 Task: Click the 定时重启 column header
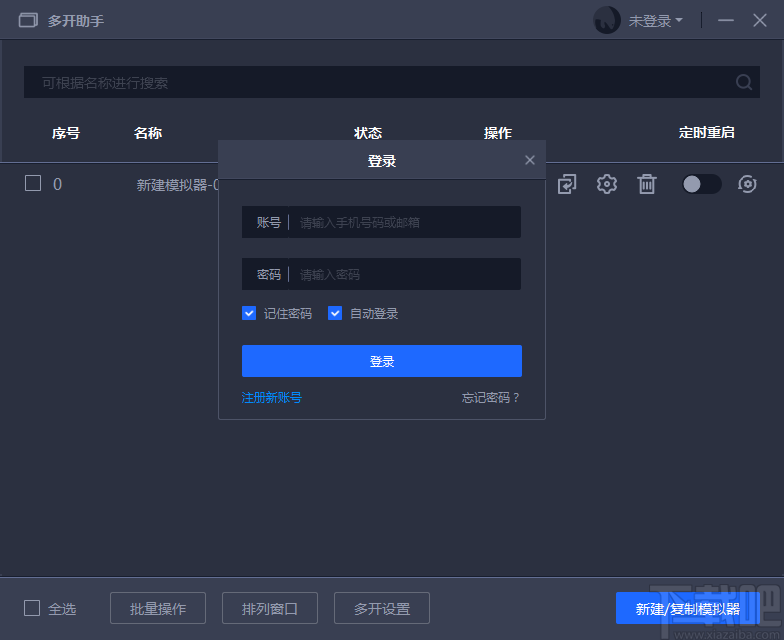pyautogui.click(x=706, y=132)
